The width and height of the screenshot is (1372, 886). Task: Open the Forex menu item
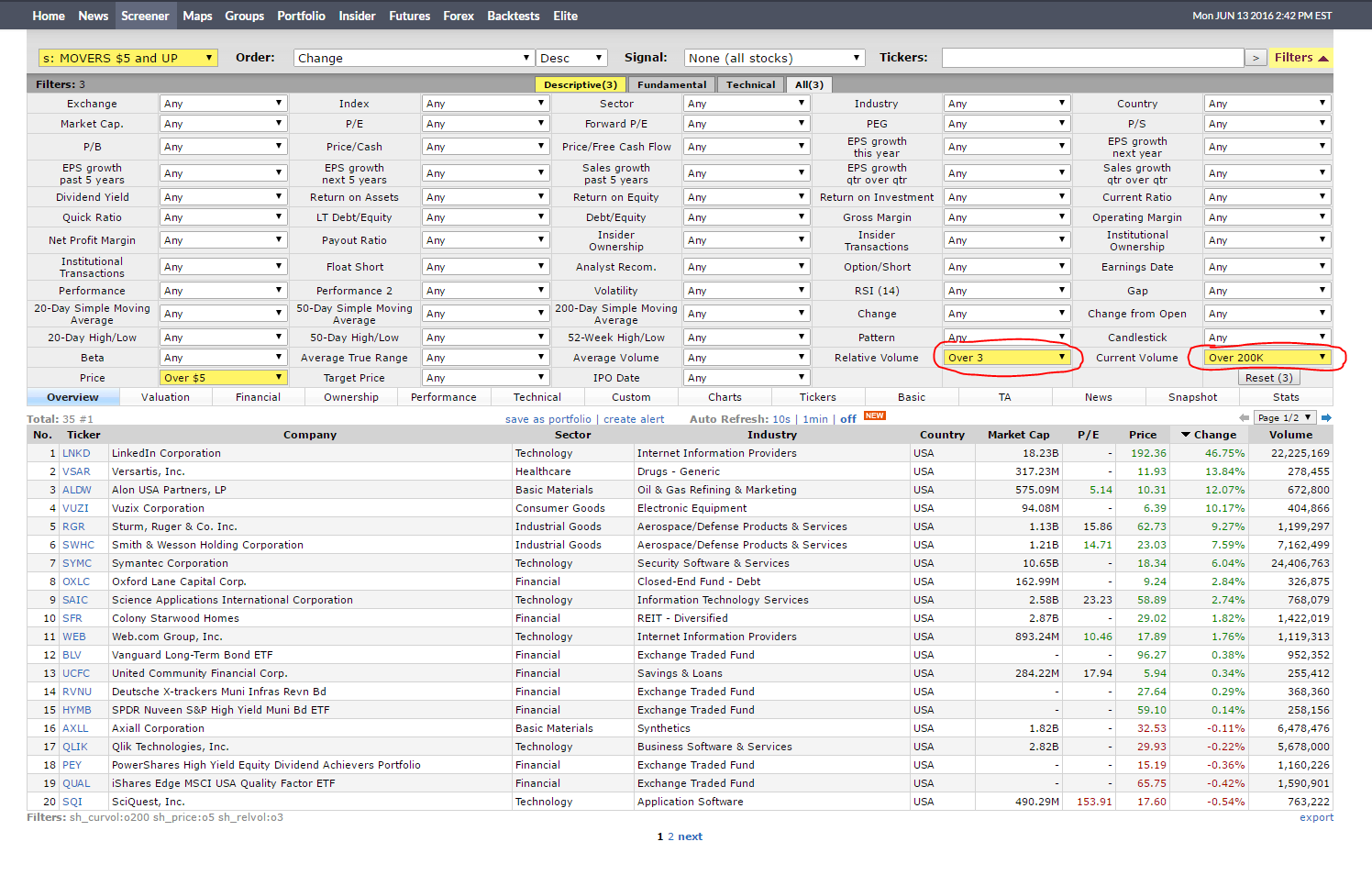coord(459,16)
